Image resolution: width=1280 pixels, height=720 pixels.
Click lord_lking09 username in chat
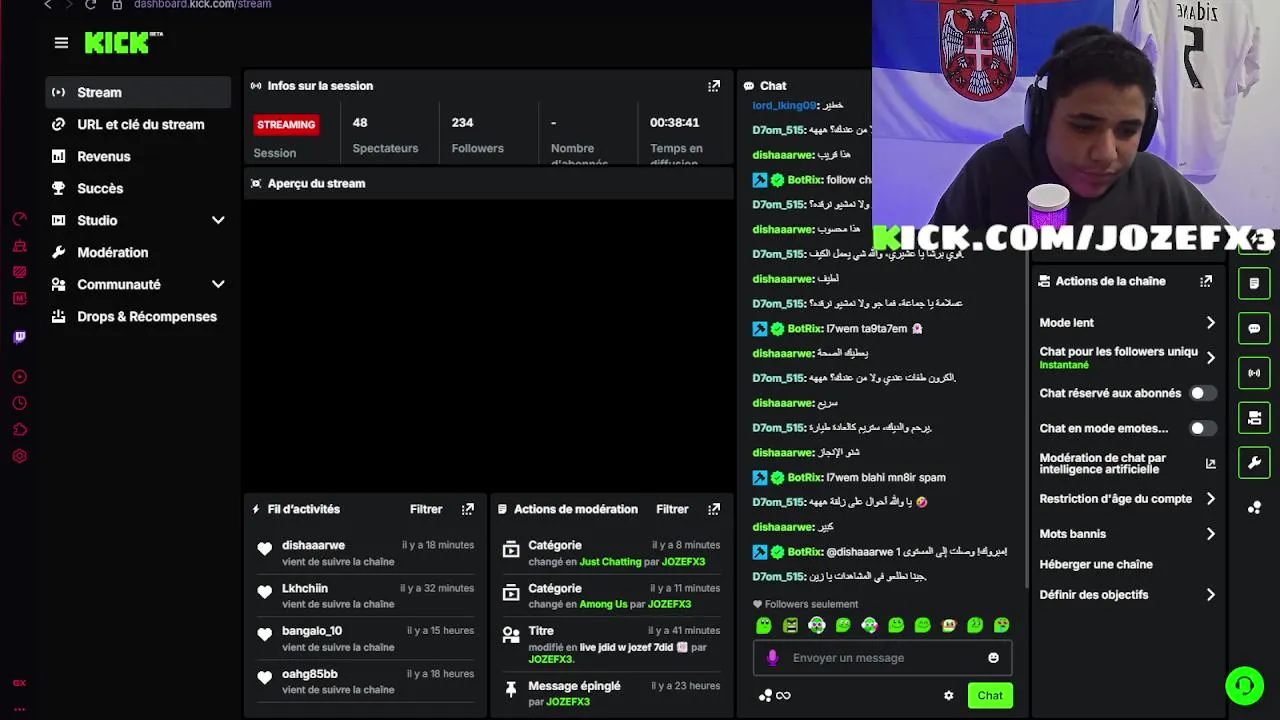(x=784, y=106)
